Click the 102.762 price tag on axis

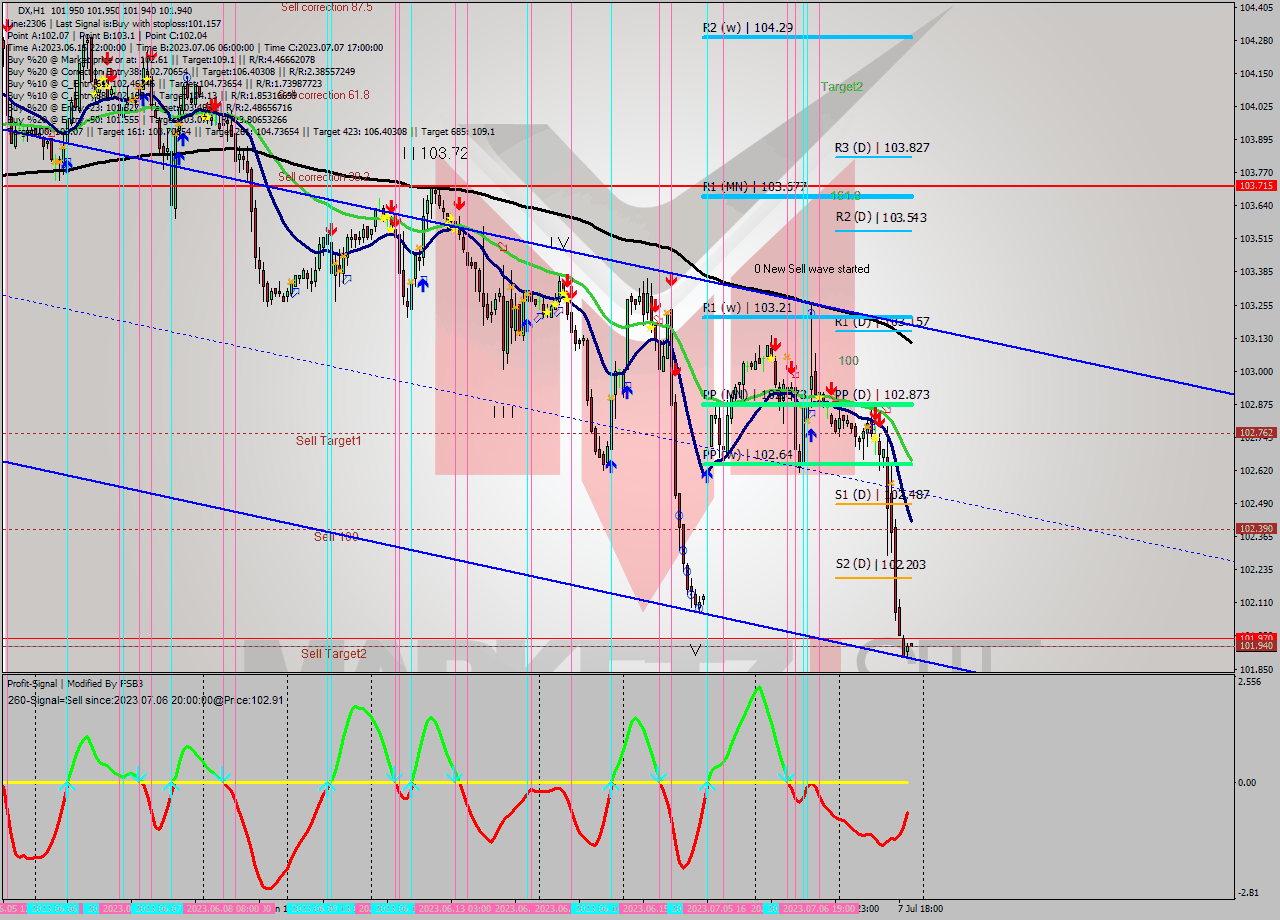coord(1256,433)
